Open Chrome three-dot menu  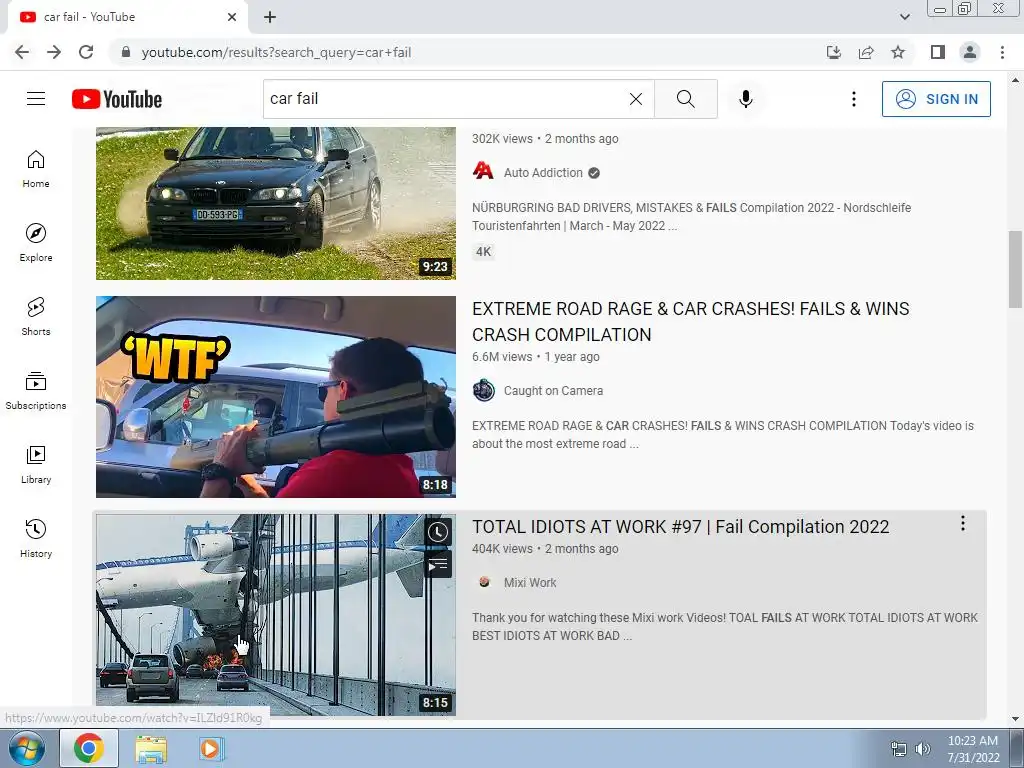[1002, 52]
